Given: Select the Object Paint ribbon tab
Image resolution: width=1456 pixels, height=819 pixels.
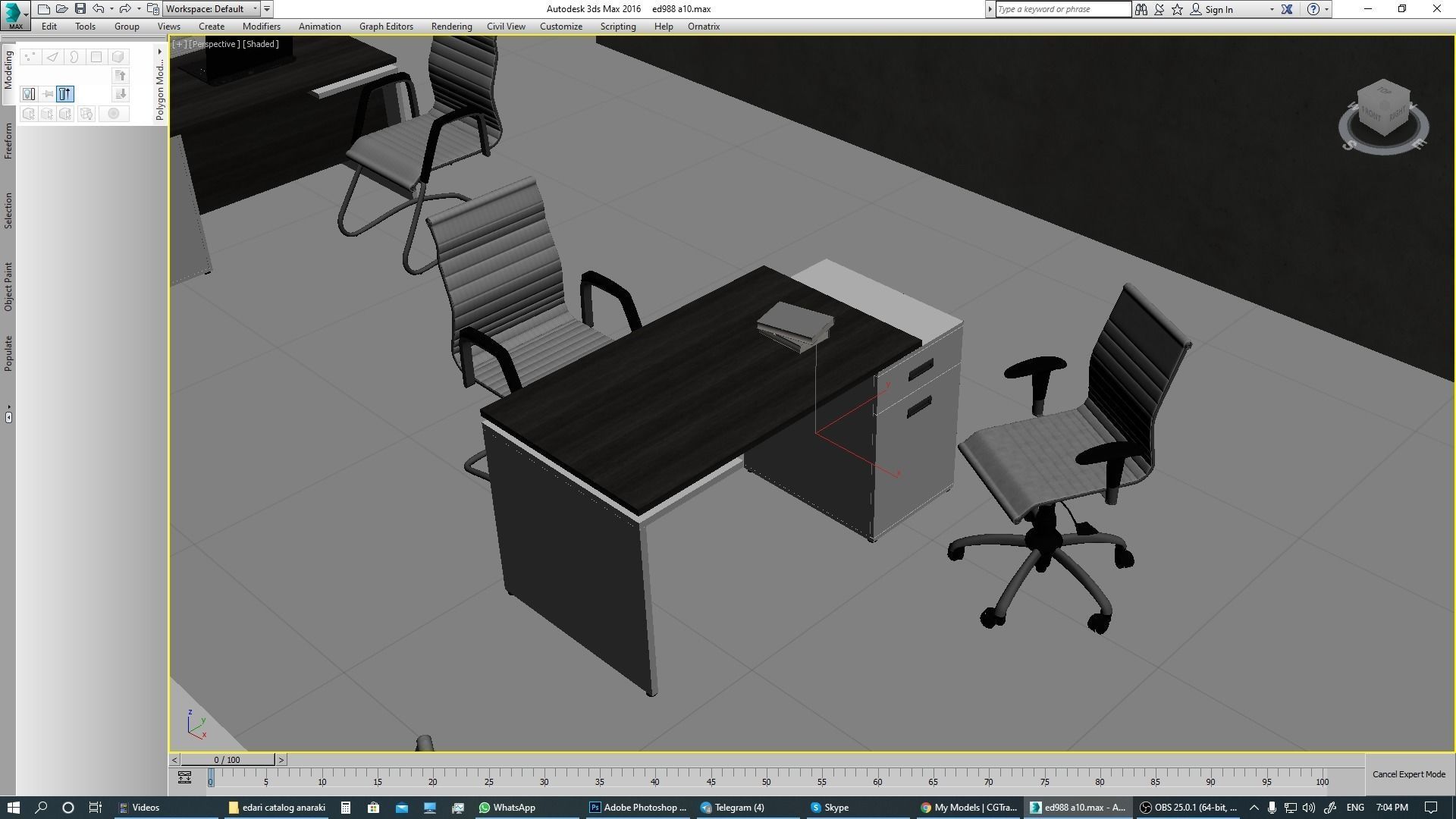Looking at the screenshot, I should 8,287.
